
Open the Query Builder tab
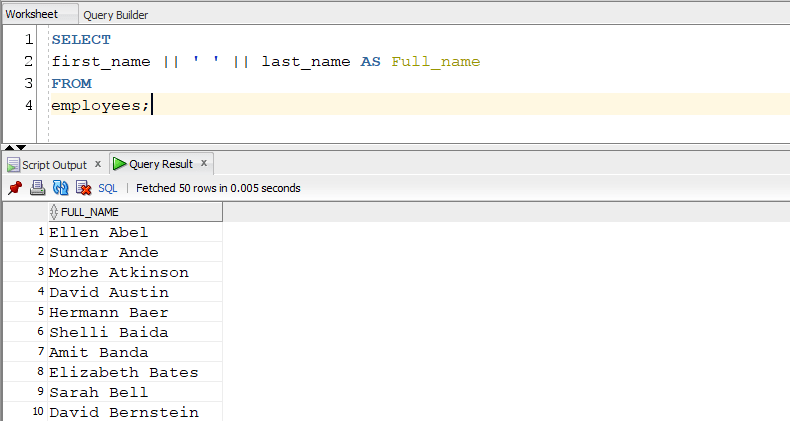[x=117, y=15]
